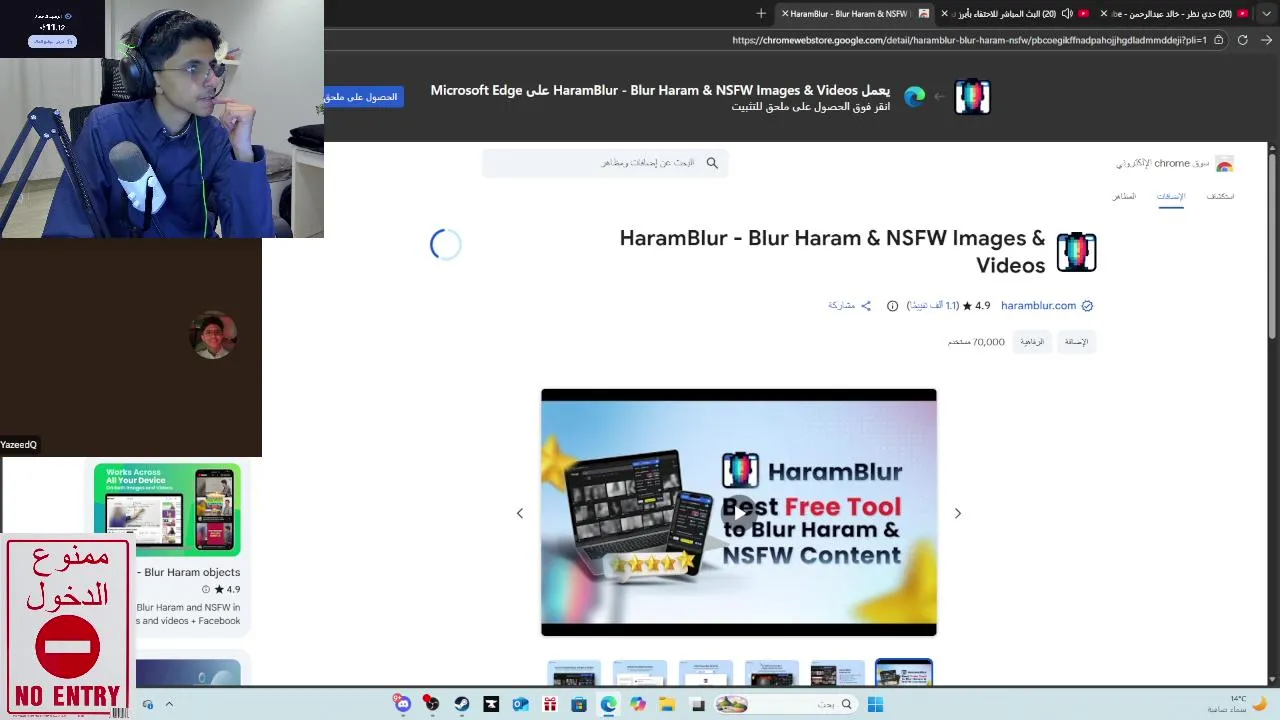Open the Task View taskbar icon
This screenshot has width=1280, height=720.
point(697,704)
